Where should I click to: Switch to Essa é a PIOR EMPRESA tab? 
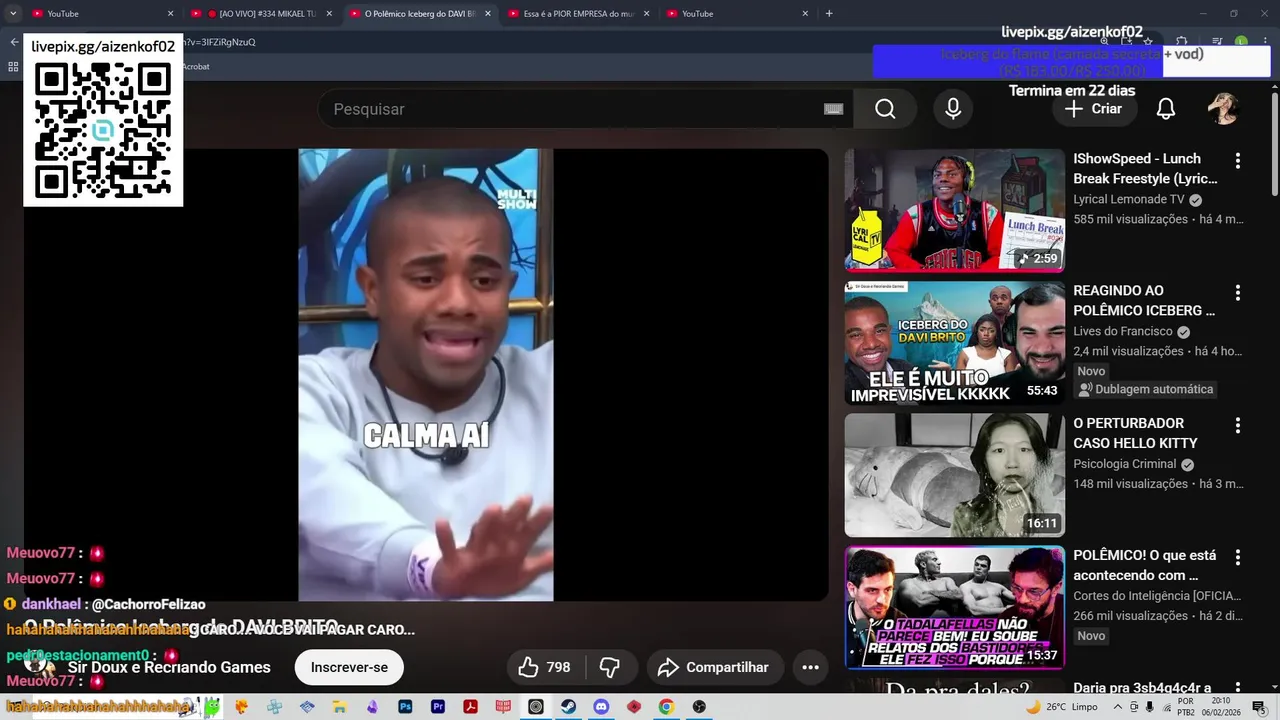578,14
